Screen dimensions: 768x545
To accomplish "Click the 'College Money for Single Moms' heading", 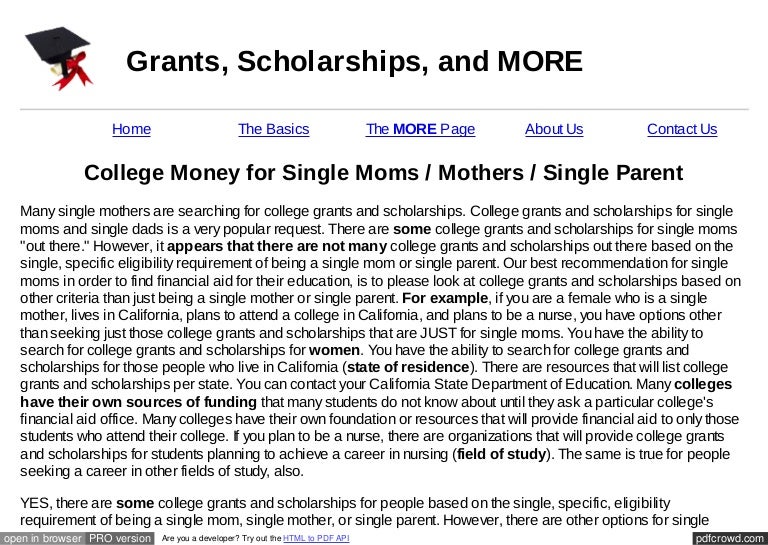I will [x=383, y=172].
